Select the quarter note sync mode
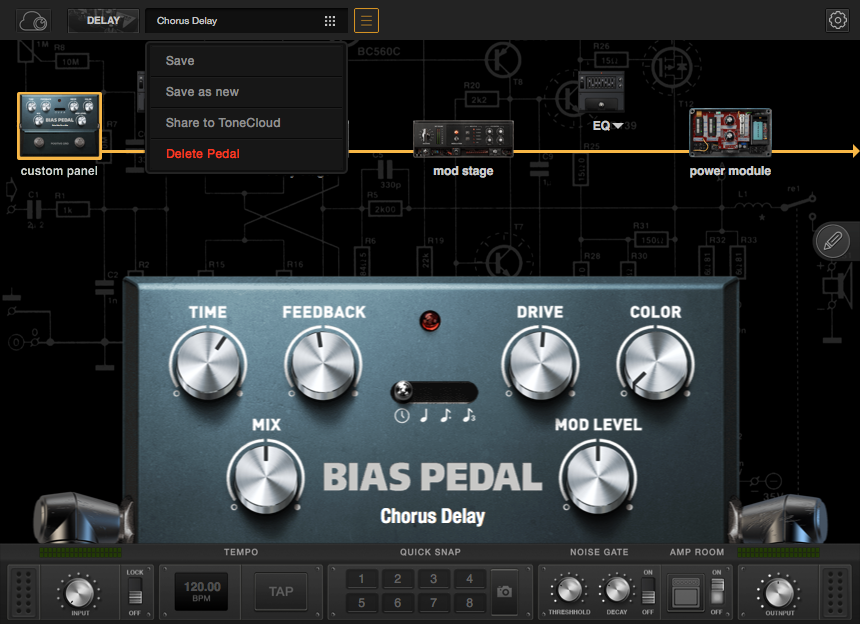This screenshot has width=860, height=624. [424, 416]
